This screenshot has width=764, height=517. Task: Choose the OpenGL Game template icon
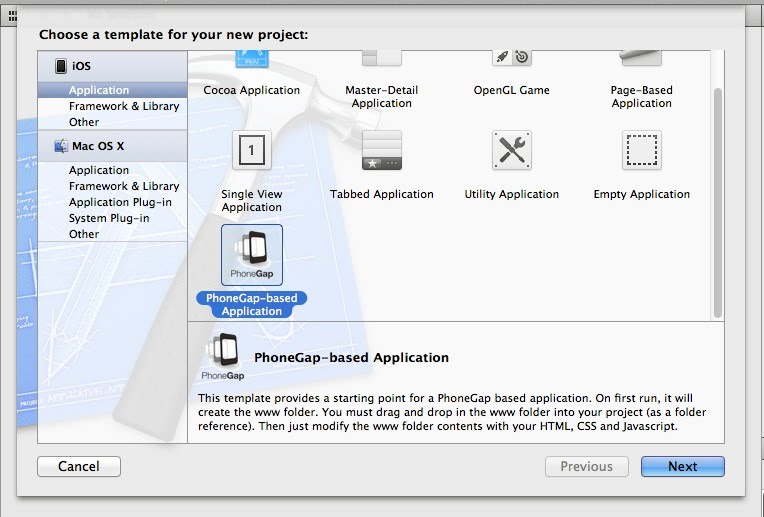[x=511, y=59]
